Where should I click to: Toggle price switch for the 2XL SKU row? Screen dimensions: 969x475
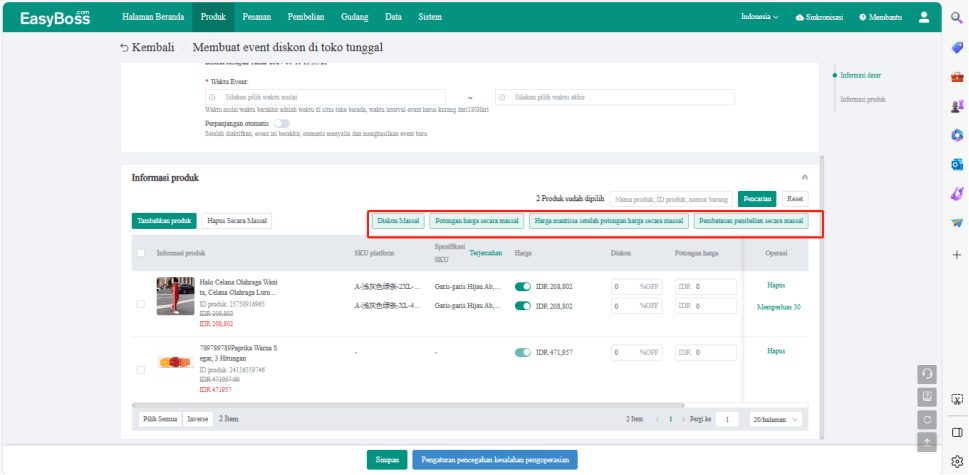(523, 287)
